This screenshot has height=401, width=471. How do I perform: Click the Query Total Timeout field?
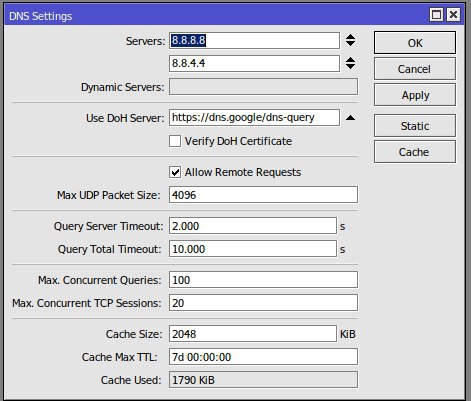[x=253, y=249]
